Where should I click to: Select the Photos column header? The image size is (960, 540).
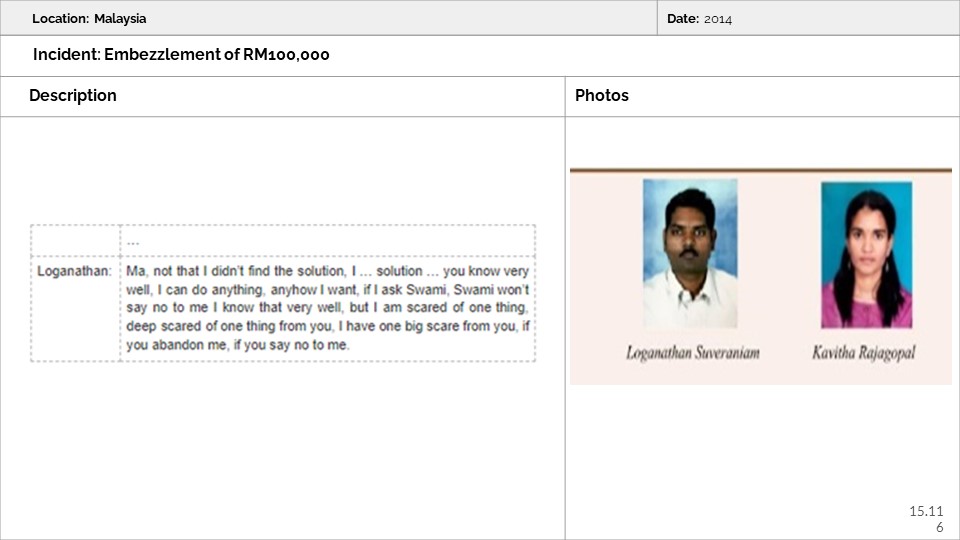(602, 96)
